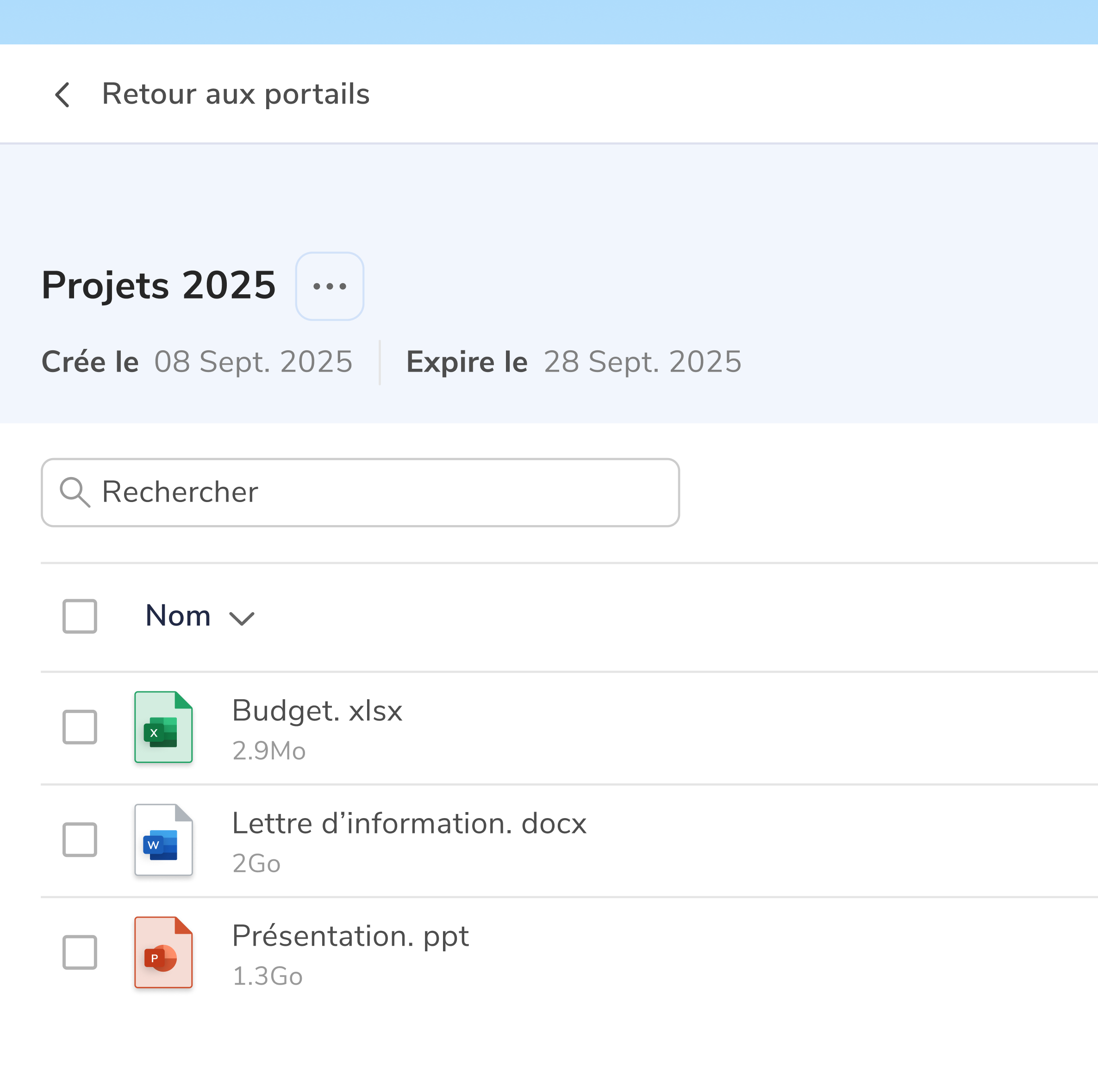Click the magnifying glass search icon
1098x1092 pixels.
point(75,492)
